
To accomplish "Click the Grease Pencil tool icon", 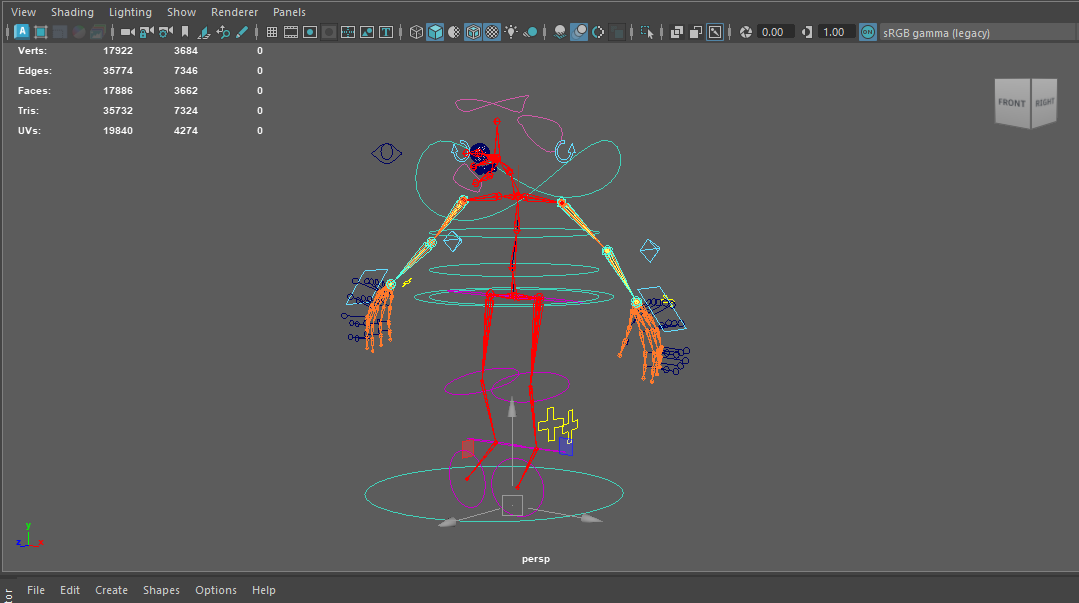I will 242,32.
